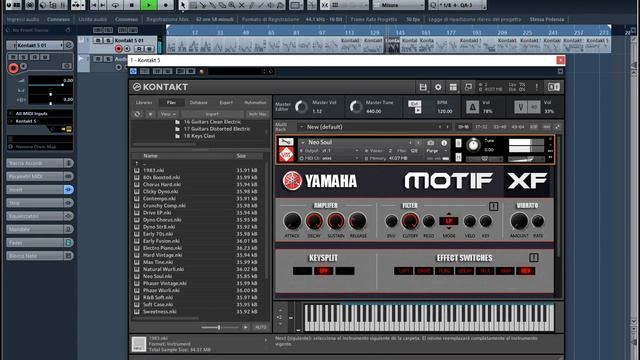Click the Ext sync button beside BPM
The image size is (640, 360).
415,104
